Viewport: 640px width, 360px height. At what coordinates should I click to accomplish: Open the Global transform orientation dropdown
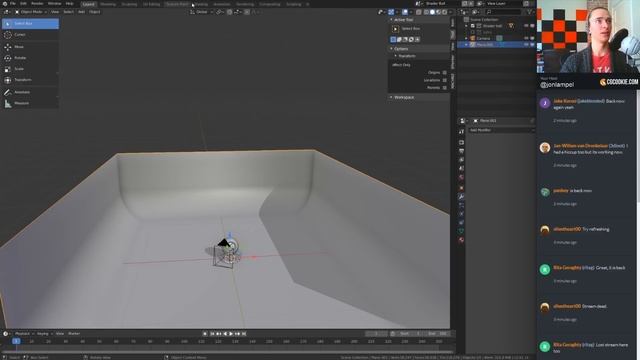pos(202,12)
